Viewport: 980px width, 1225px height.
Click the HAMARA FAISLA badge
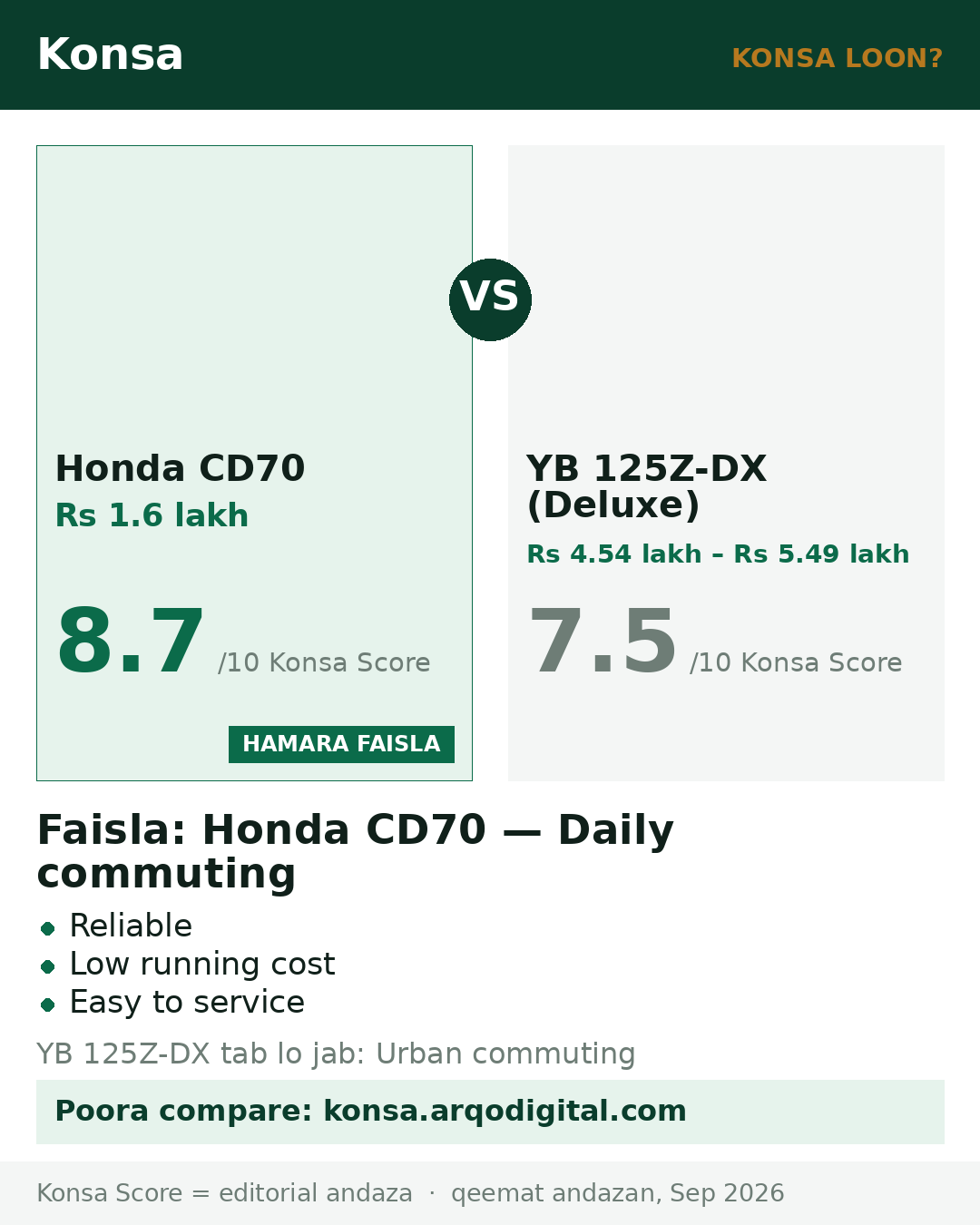click(x=341, y=744)
